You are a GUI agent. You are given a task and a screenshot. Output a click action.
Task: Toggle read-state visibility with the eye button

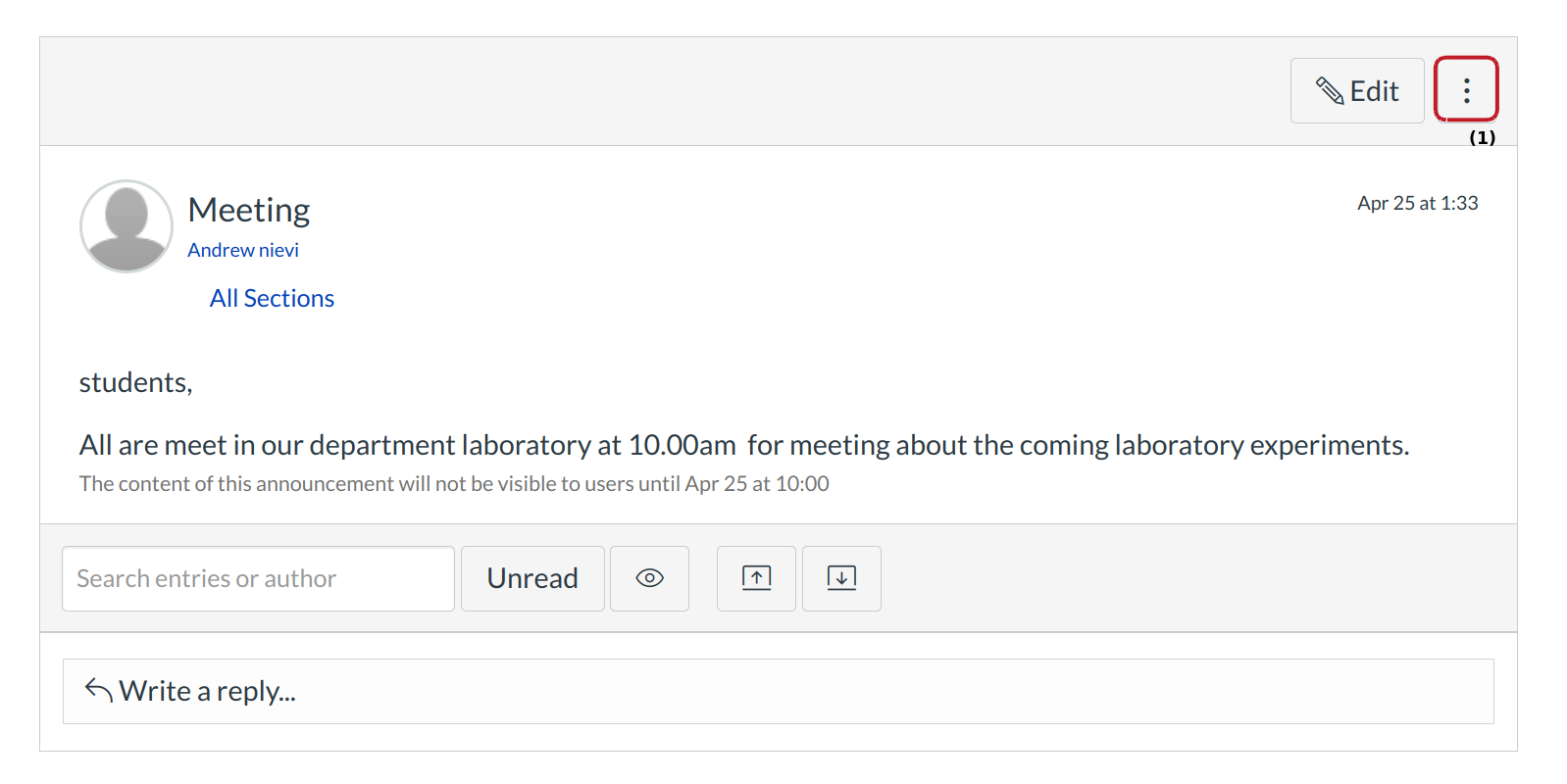point(649,578)
